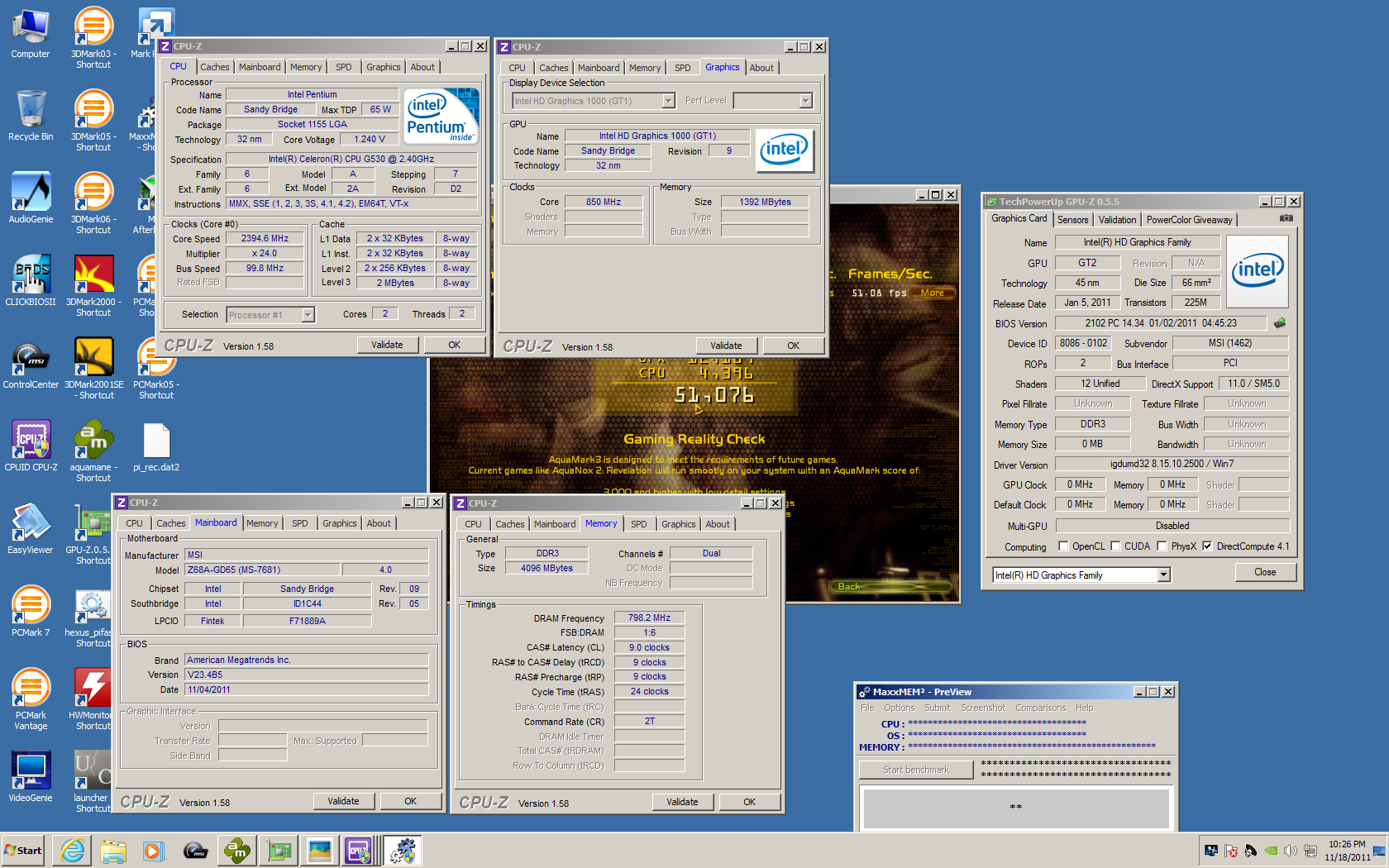Click OK in the Mainboard CPU-Z window
Screen dimensions: 1389x868
click(411, 801)
